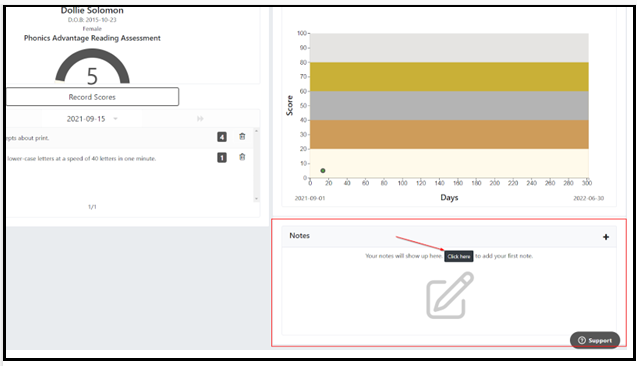The image size is (637, 366).
Task: Click the gold 60-80 score band
Action: (x=449, y=77)
